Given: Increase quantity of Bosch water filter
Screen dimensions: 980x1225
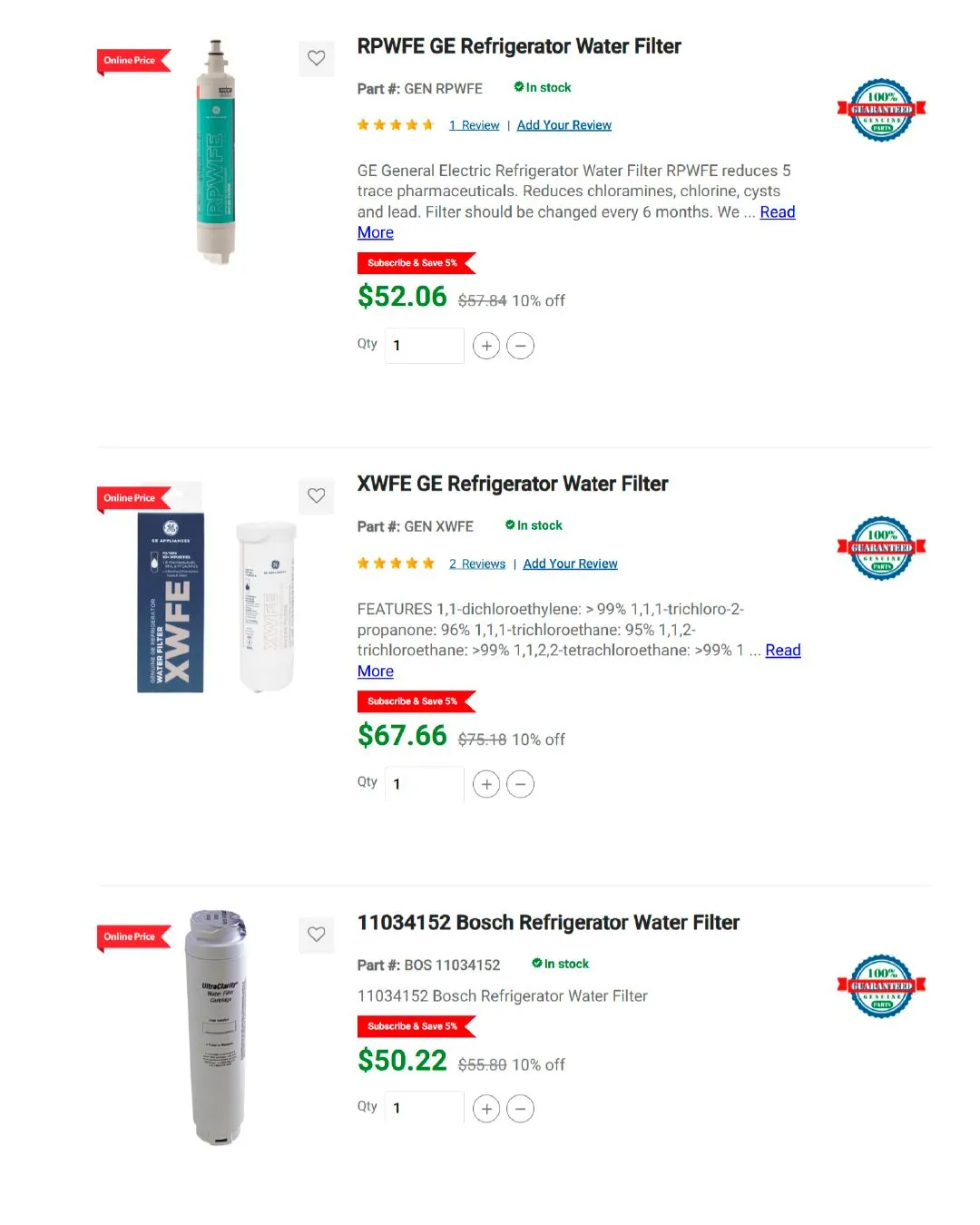Looking at the screenshot, I should [486, 1108].
